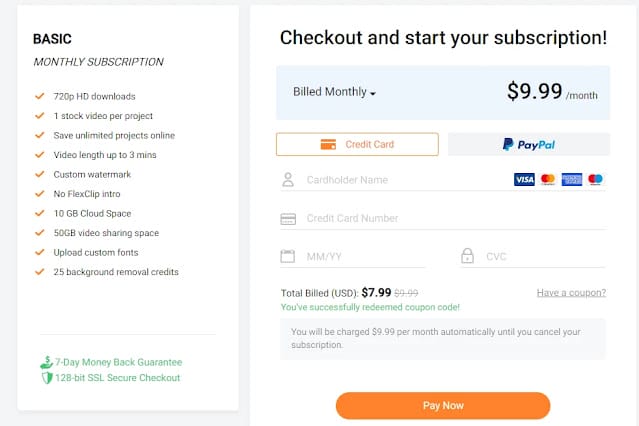Open the Billed Monthly dropdown

335,92
